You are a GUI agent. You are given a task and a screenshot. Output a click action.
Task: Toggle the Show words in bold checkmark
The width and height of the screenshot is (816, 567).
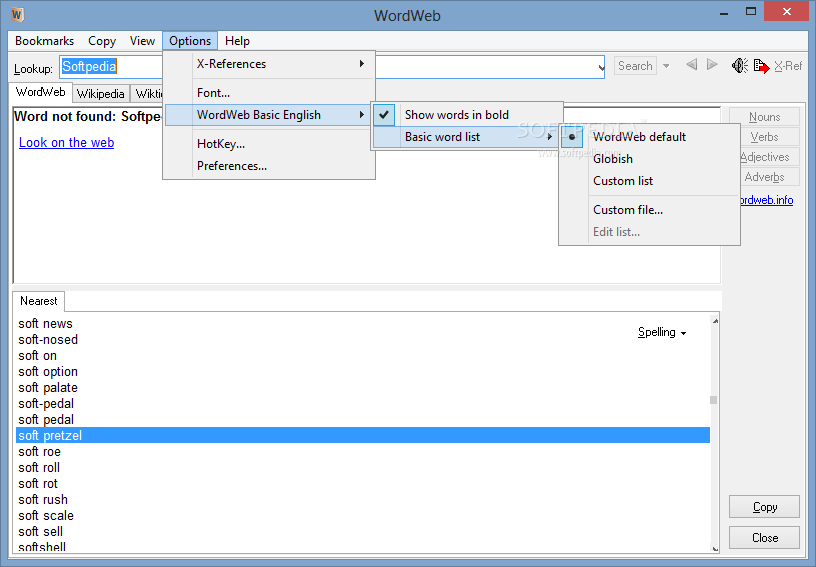coord(384,115)
